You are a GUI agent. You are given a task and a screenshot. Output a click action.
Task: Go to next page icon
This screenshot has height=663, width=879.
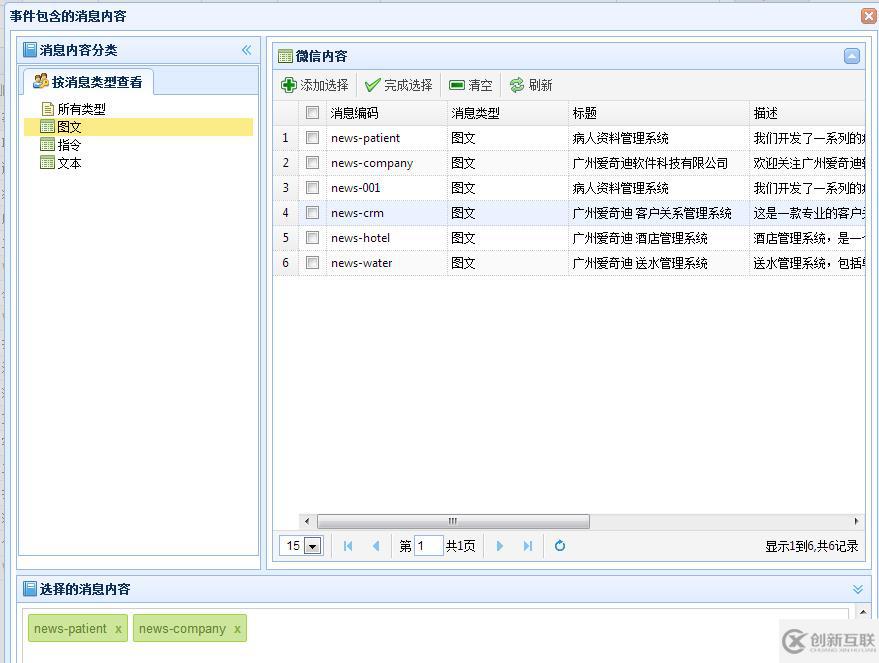pos(499,546)
